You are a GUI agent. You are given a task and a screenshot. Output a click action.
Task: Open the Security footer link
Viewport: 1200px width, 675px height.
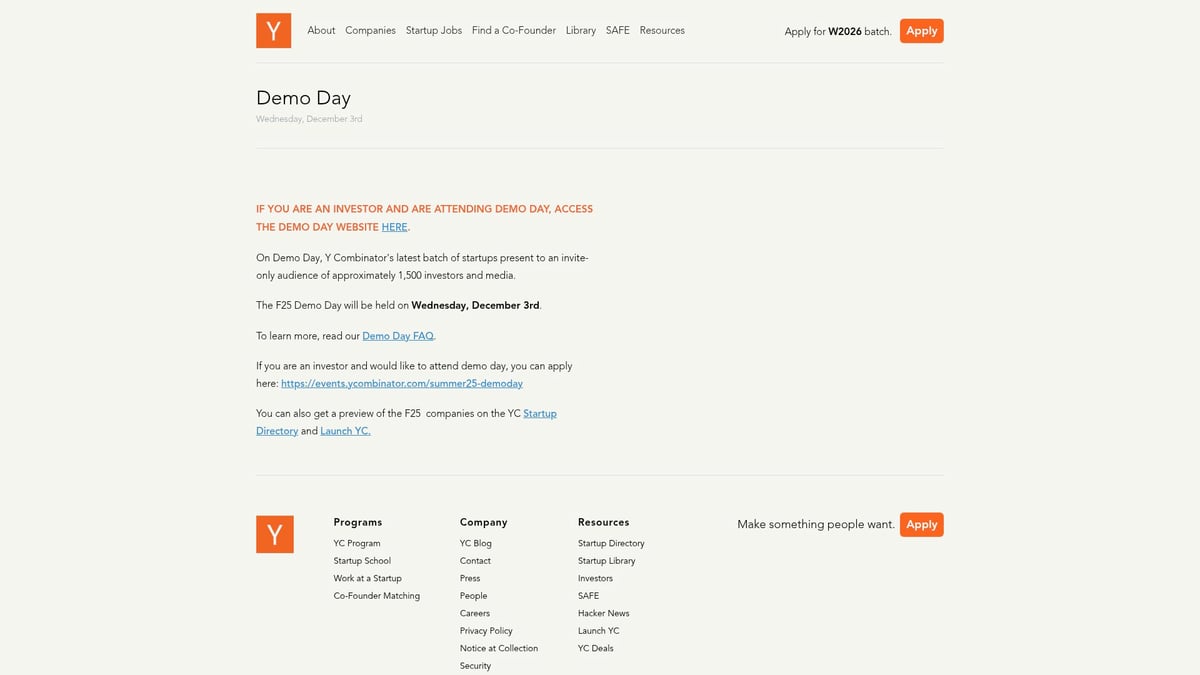tap(476, 666)
